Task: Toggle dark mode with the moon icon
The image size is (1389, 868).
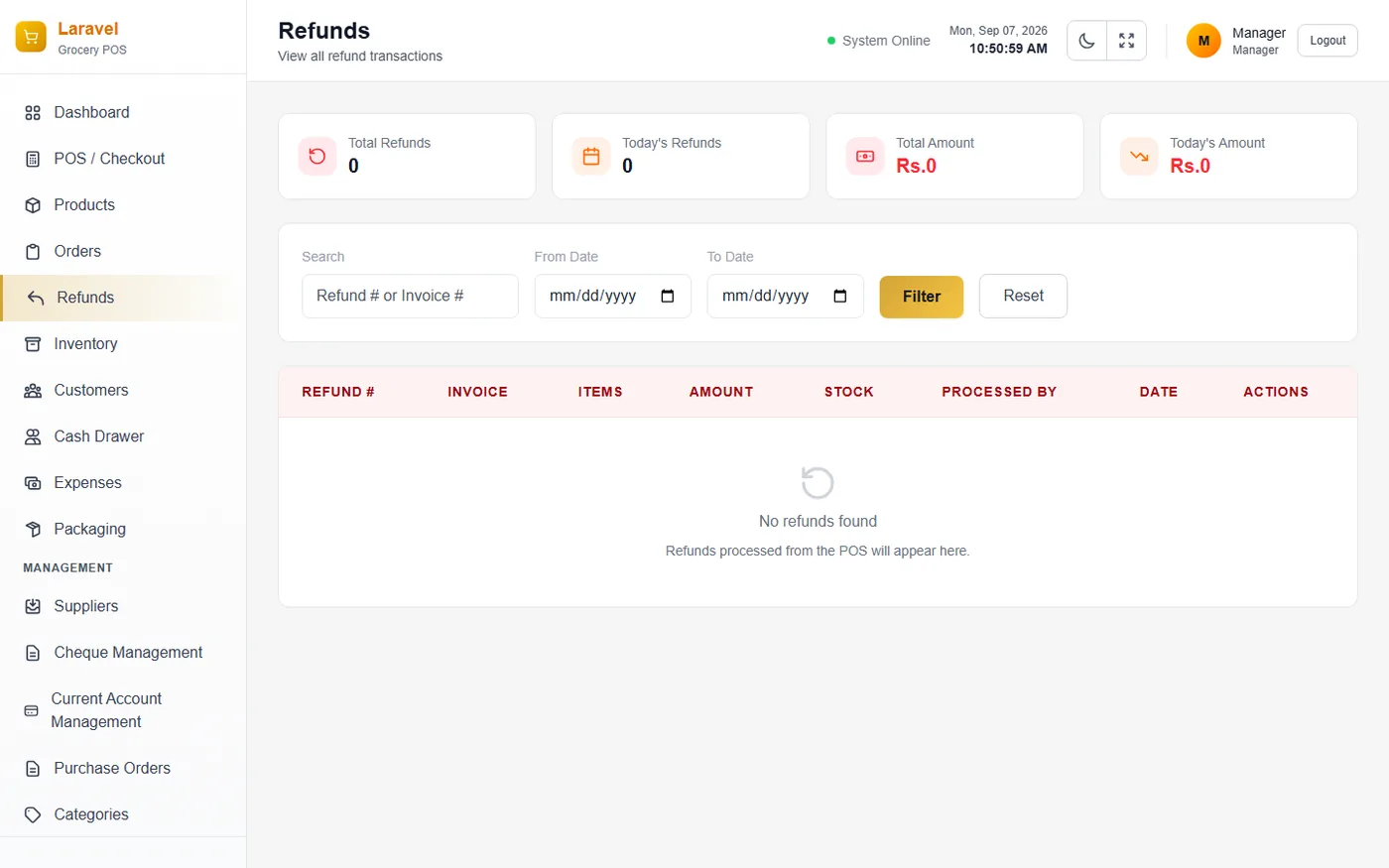Action: click(x=1087, y=41)
